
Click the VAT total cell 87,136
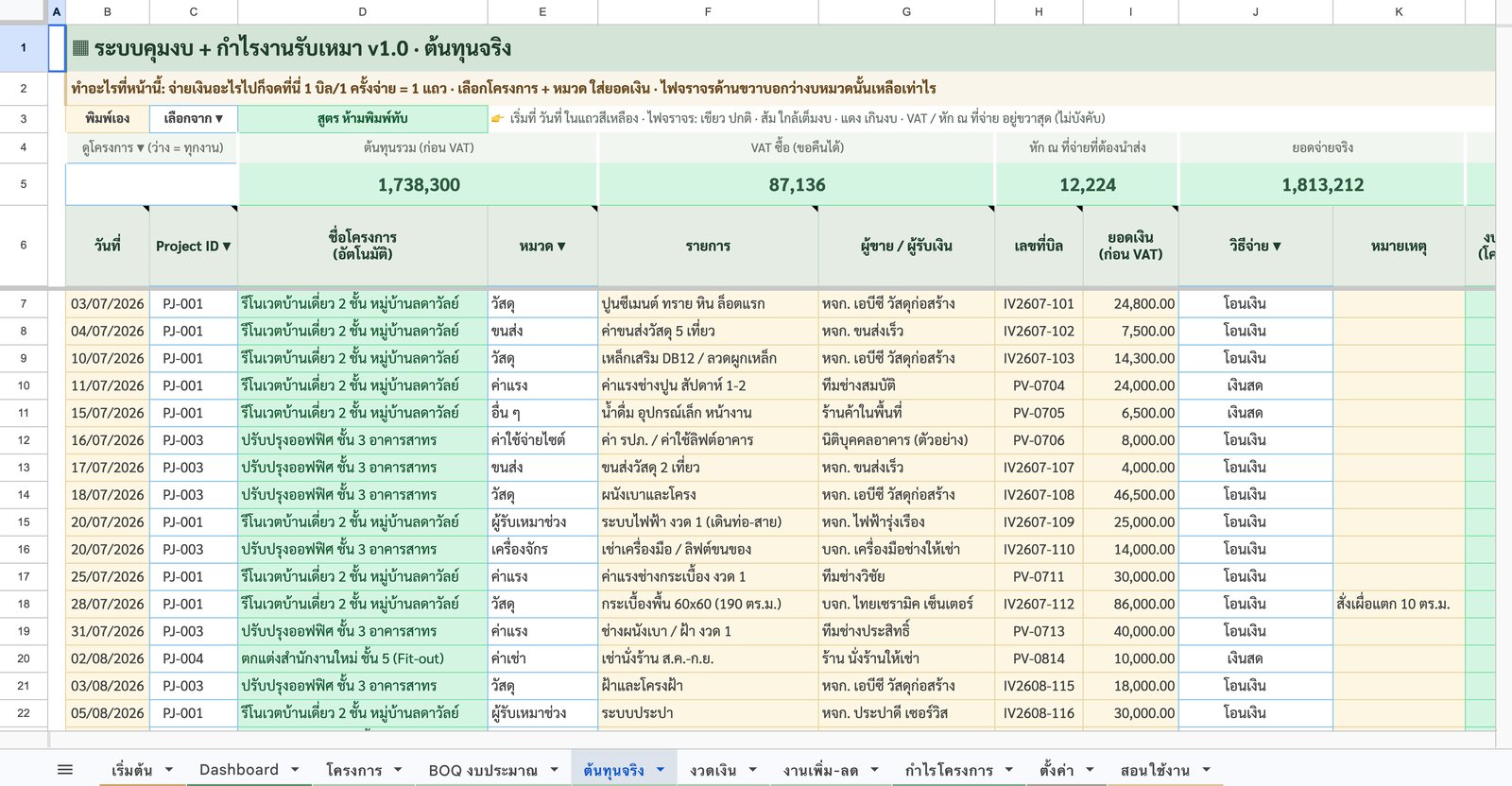(x=797, y=184)
